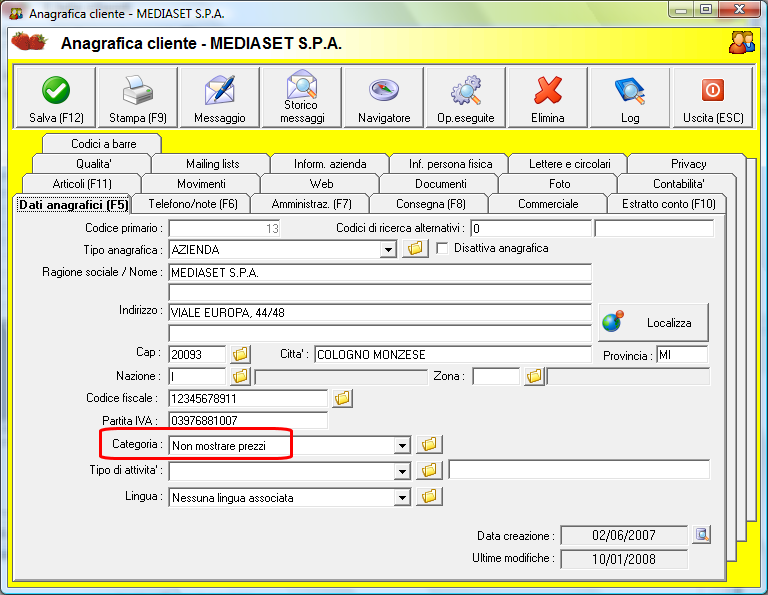
Task: Open the Storico messaggi toolbar button
Action: click(302, 97)
